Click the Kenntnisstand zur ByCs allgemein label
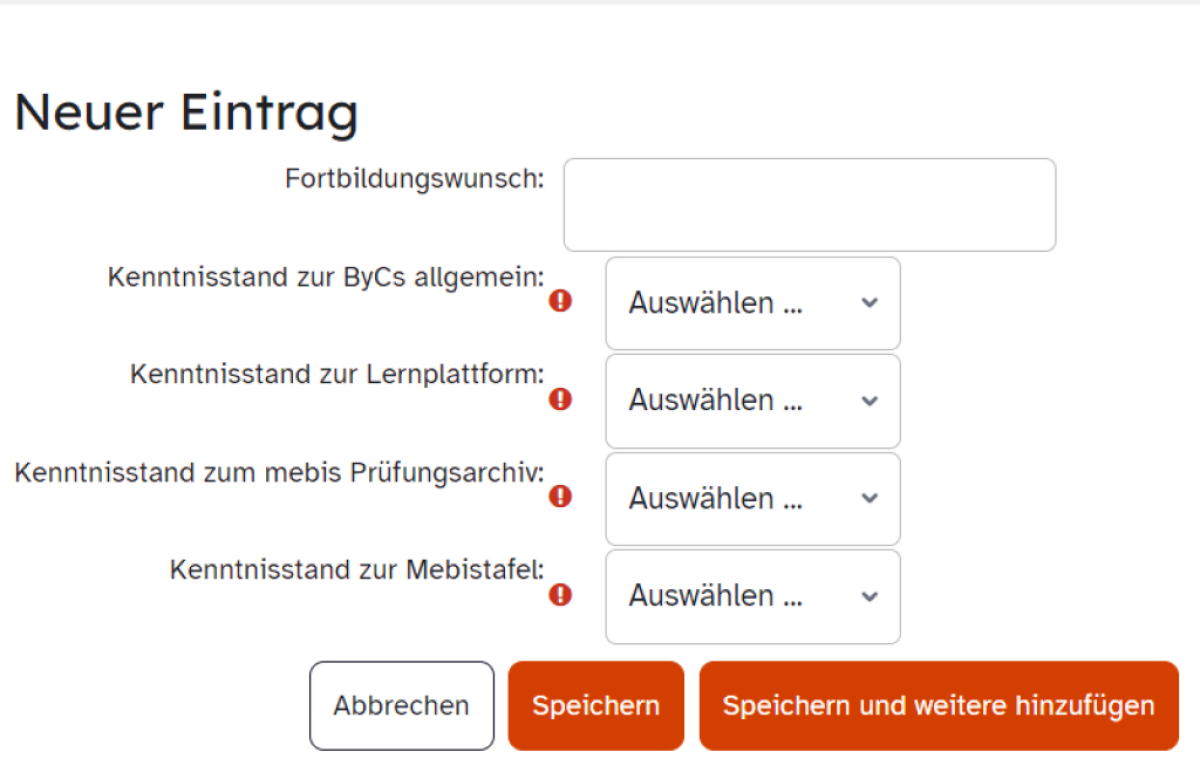This screenshot has width=1200, height=779. (x=326, y=277)
